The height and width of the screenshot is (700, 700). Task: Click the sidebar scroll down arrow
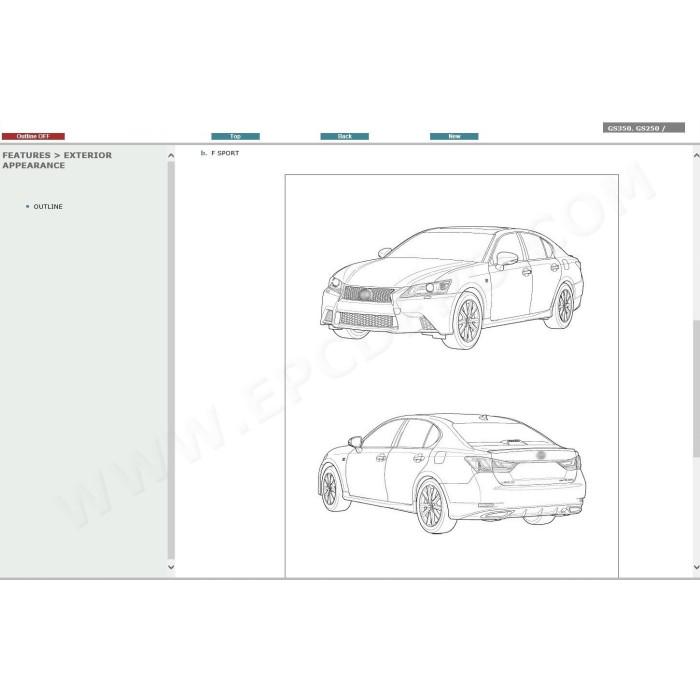(171, 567)
